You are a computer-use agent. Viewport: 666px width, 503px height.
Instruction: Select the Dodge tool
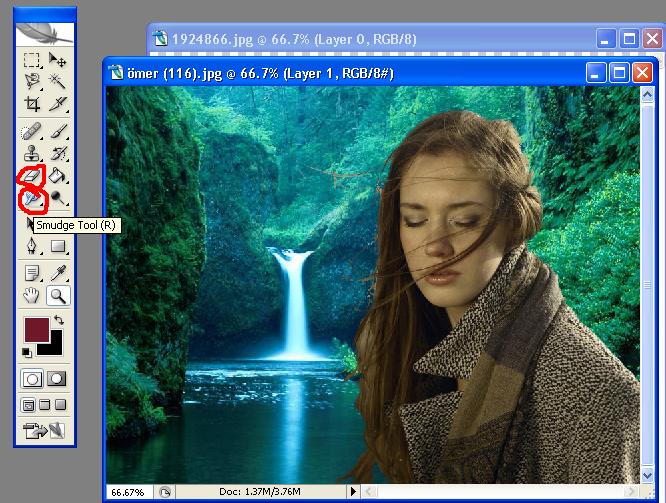pyautogui.click(x=57, y=198)
